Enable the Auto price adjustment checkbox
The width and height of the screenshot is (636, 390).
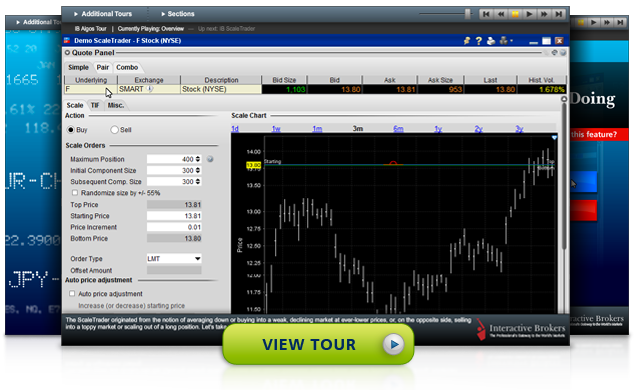tap(72, 294)
